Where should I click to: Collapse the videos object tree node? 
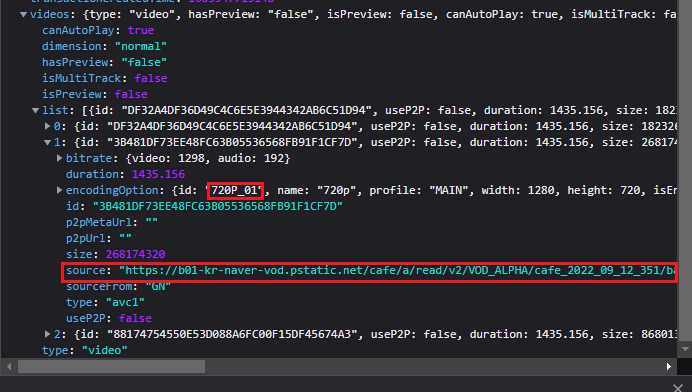coord(23,15)
